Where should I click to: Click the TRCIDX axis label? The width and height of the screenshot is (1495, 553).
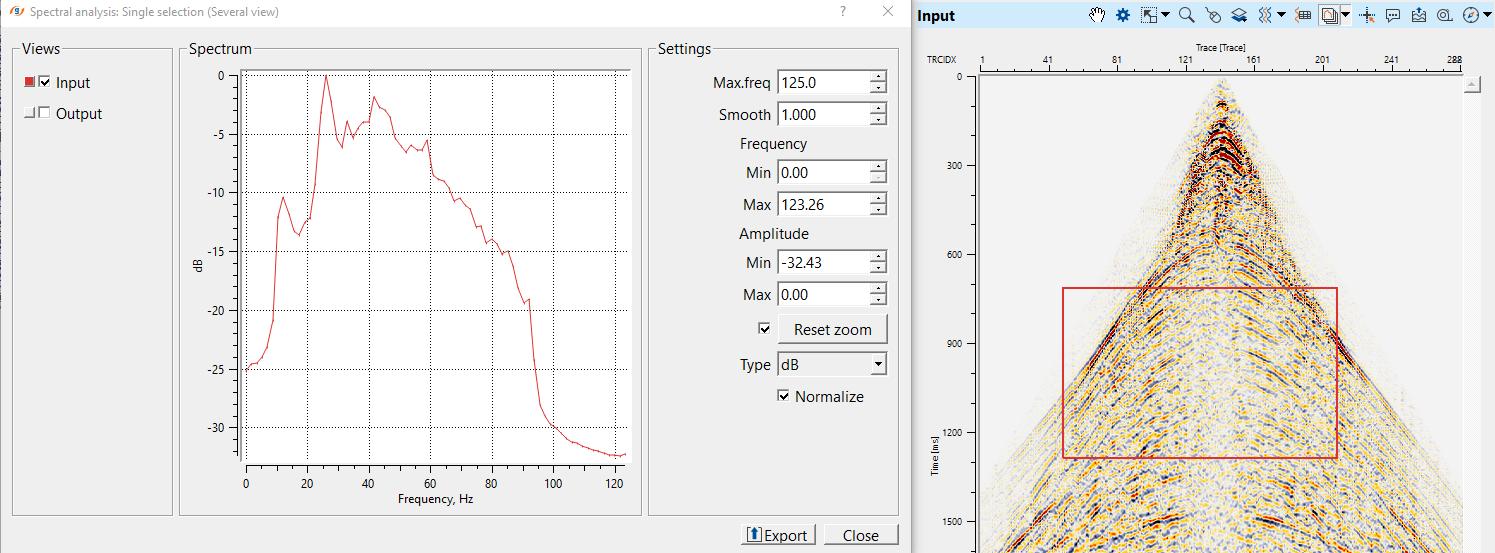pyautogui.click(x=940, y=60)
